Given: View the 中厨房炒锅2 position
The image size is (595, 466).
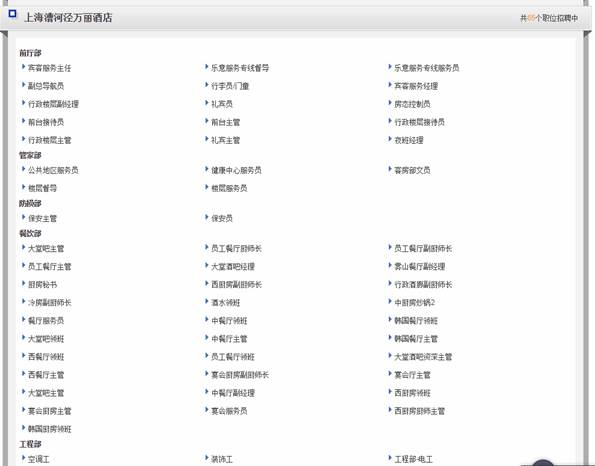Looking at the screenshot, I should (415, 303).
